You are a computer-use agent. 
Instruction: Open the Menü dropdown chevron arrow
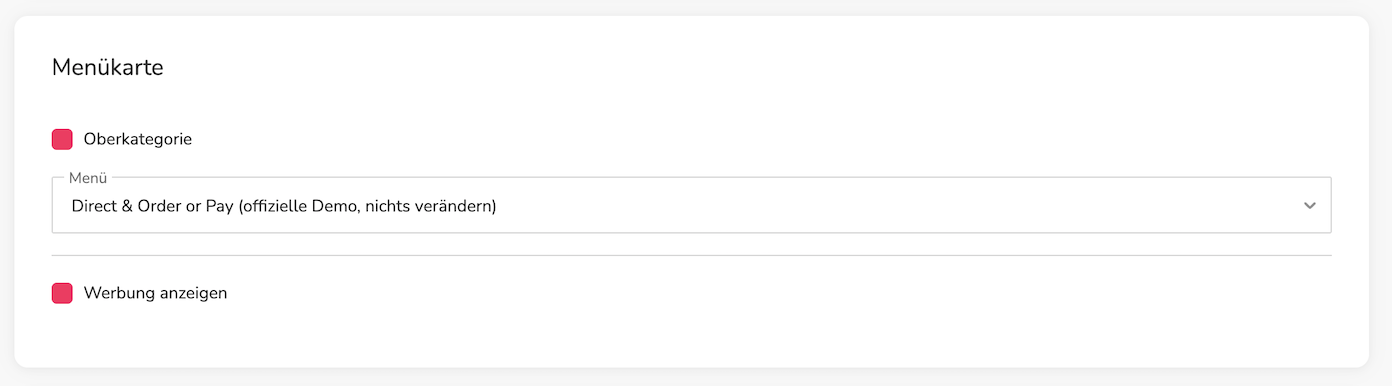coord(1310,205)
